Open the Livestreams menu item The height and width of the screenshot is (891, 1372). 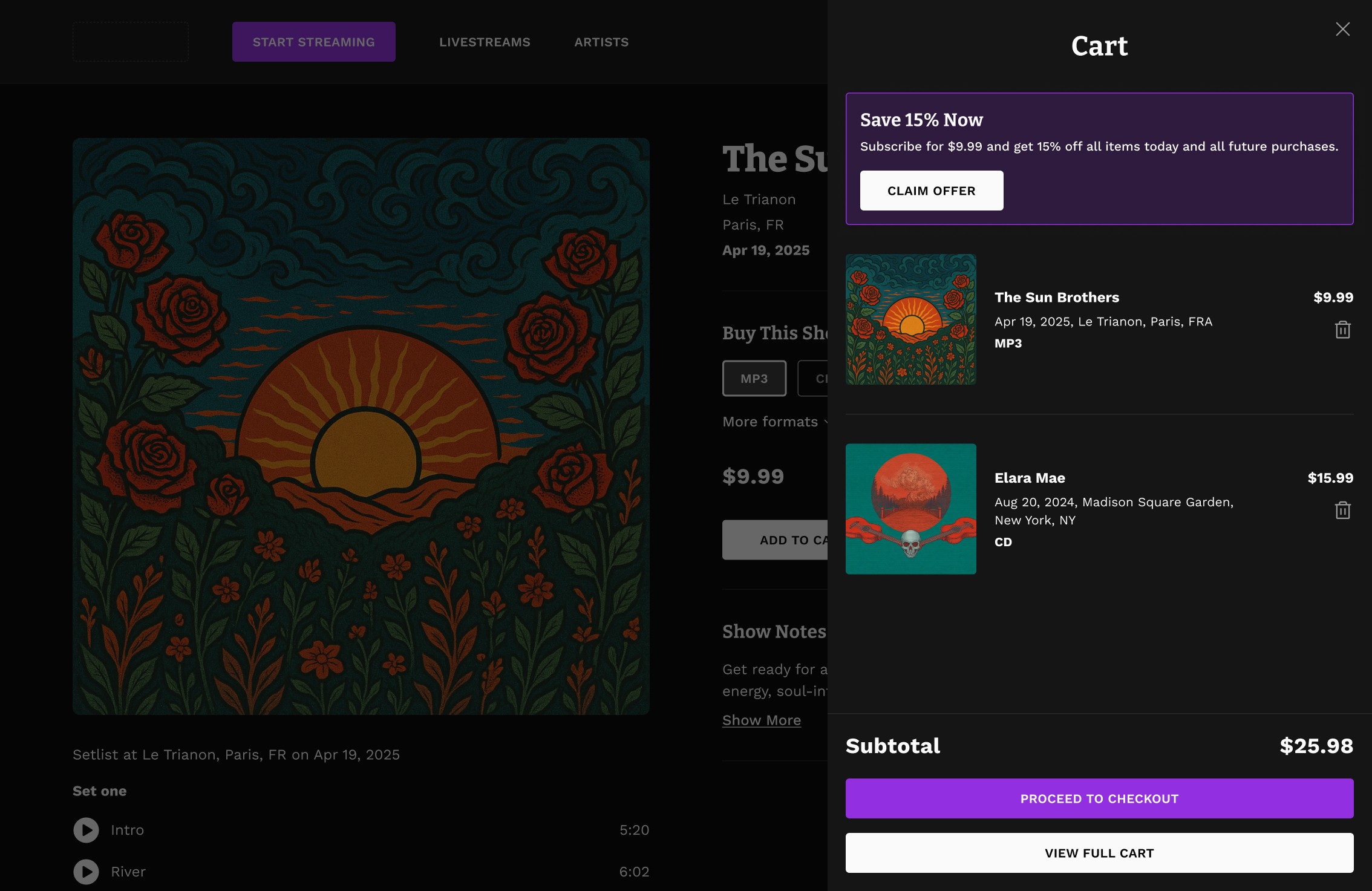484,42
